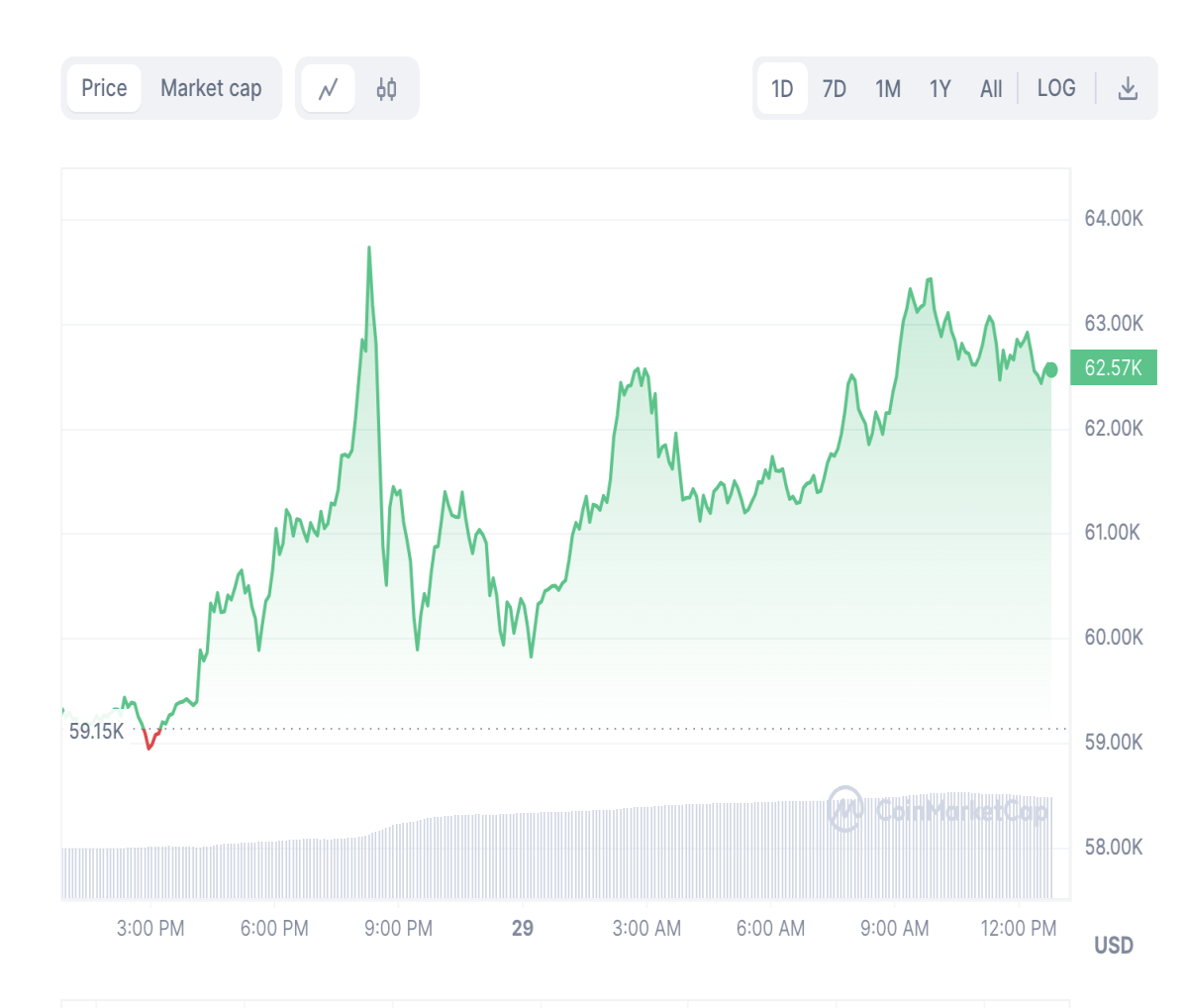Toggle the LOG scale option
This screenshot has width=1188, height=1008.
[1056, 88]
